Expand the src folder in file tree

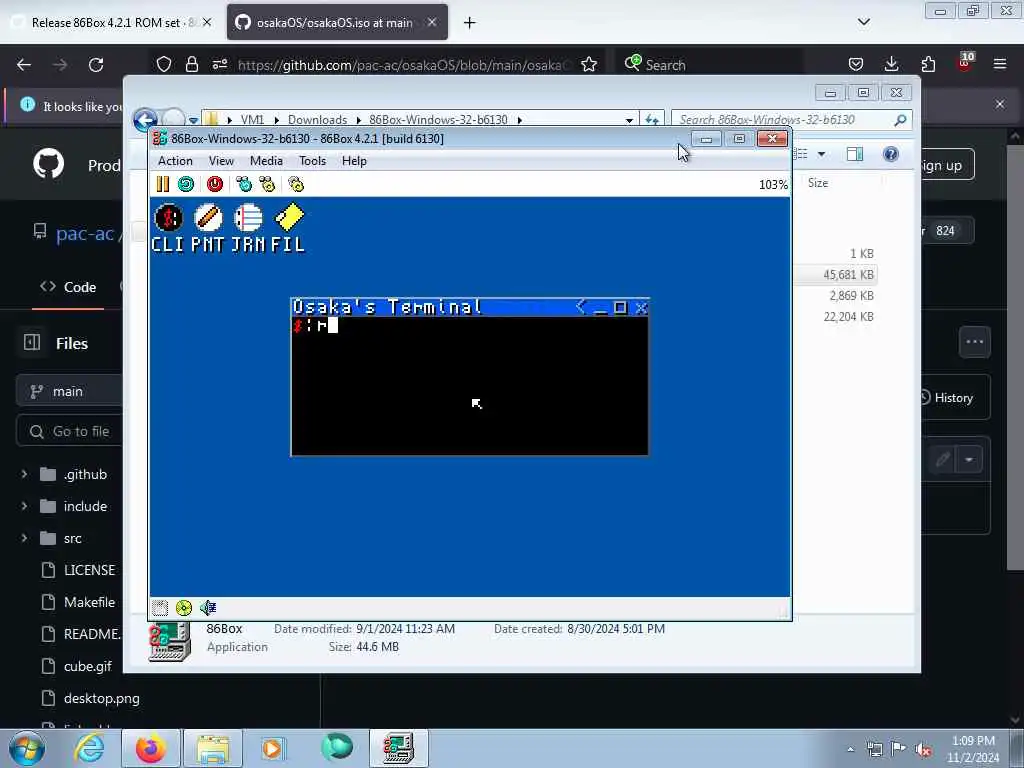pos(24,538)
